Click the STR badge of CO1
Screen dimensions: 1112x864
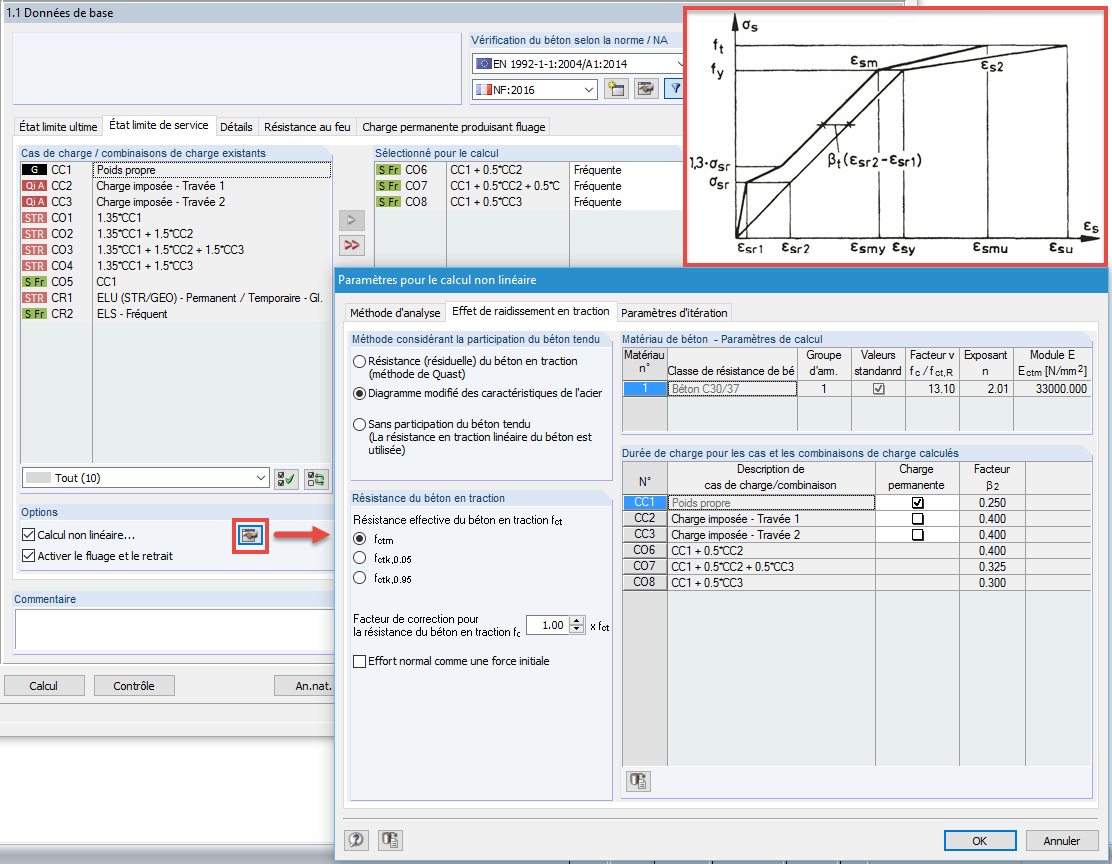click(x=34, y=218)
